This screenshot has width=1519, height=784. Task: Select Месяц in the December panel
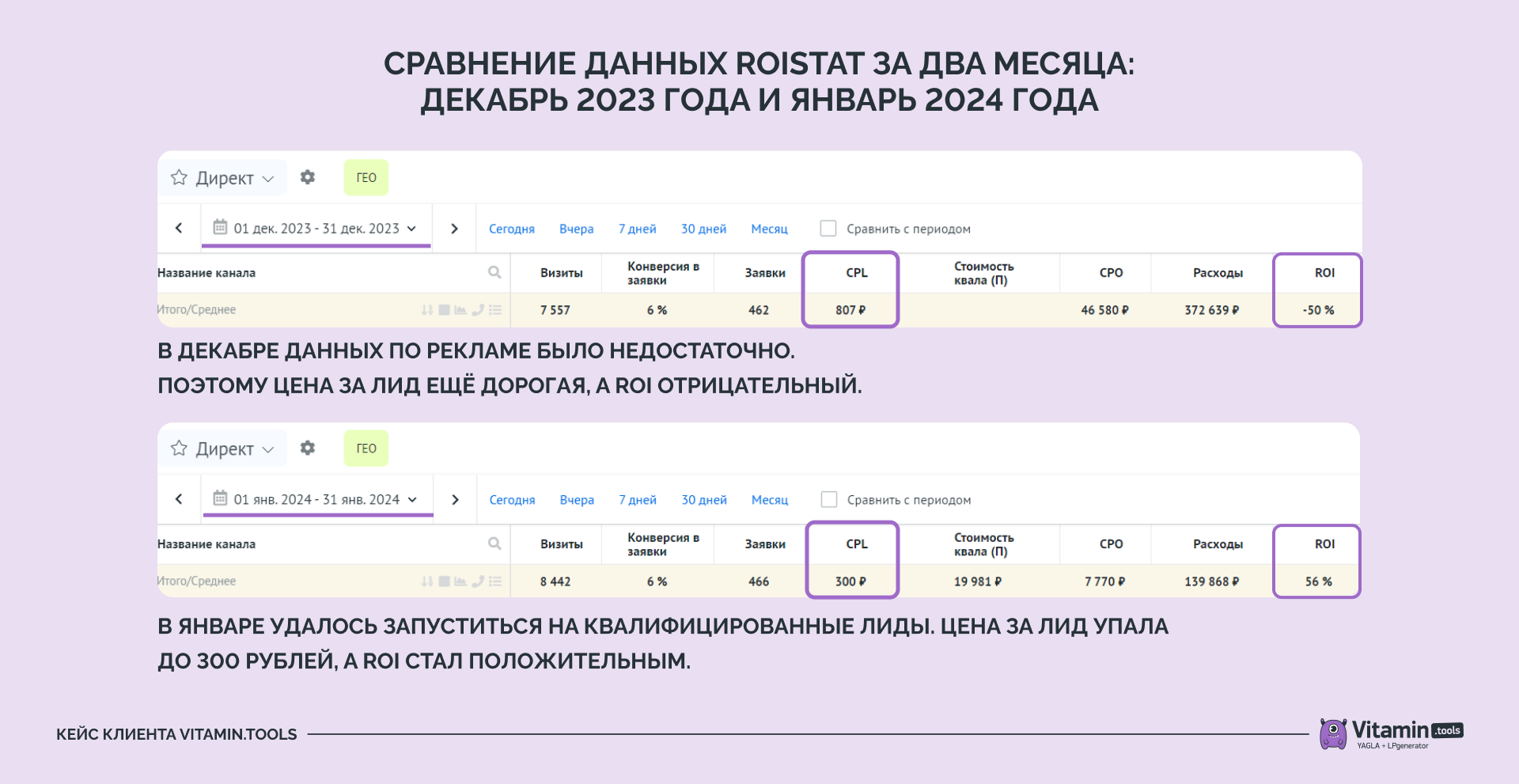tap(770, 229)
